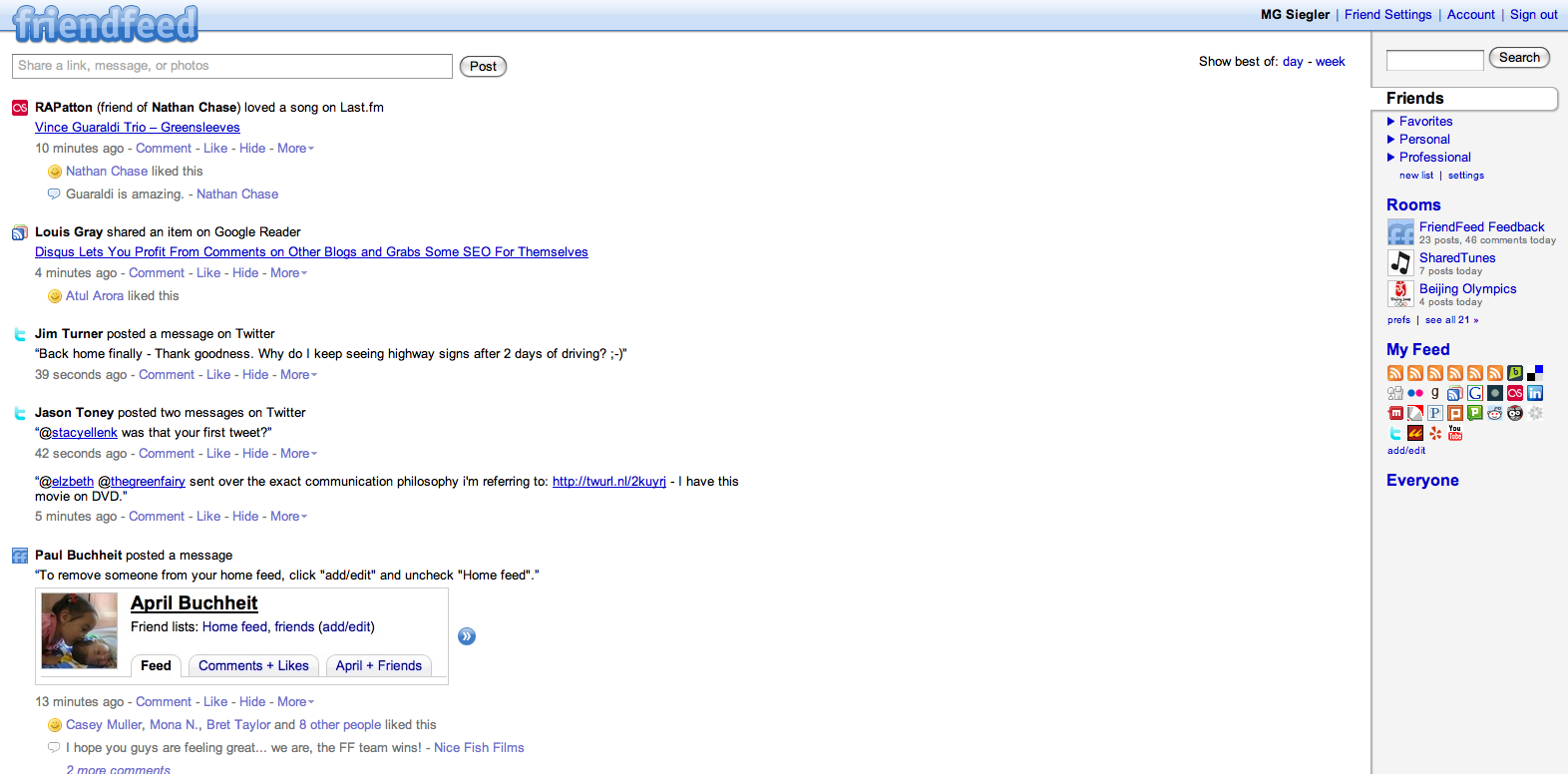Click the Post button
Image resolution: width=1568 pixels, height=774 pixels.
click(483, 66)
